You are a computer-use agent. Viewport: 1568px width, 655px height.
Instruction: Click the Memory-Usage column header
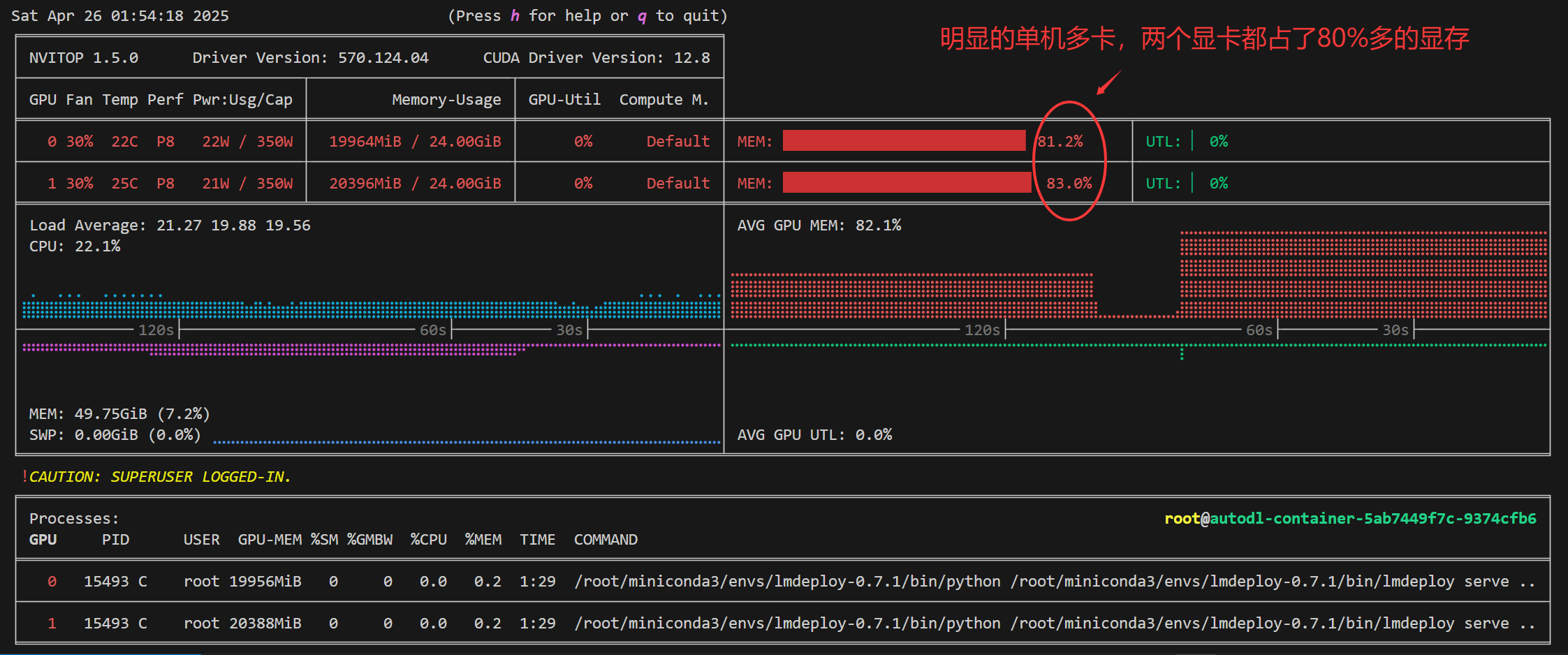click(x=446, y=100)
